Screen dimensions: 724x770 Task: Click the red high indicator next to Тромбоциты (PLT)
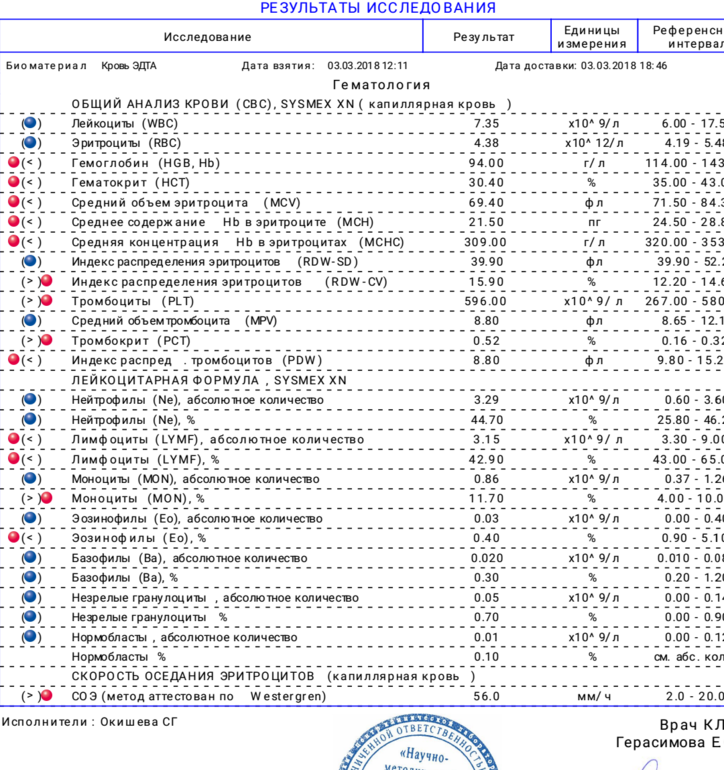pyautogui.click(x=46, y=301)
